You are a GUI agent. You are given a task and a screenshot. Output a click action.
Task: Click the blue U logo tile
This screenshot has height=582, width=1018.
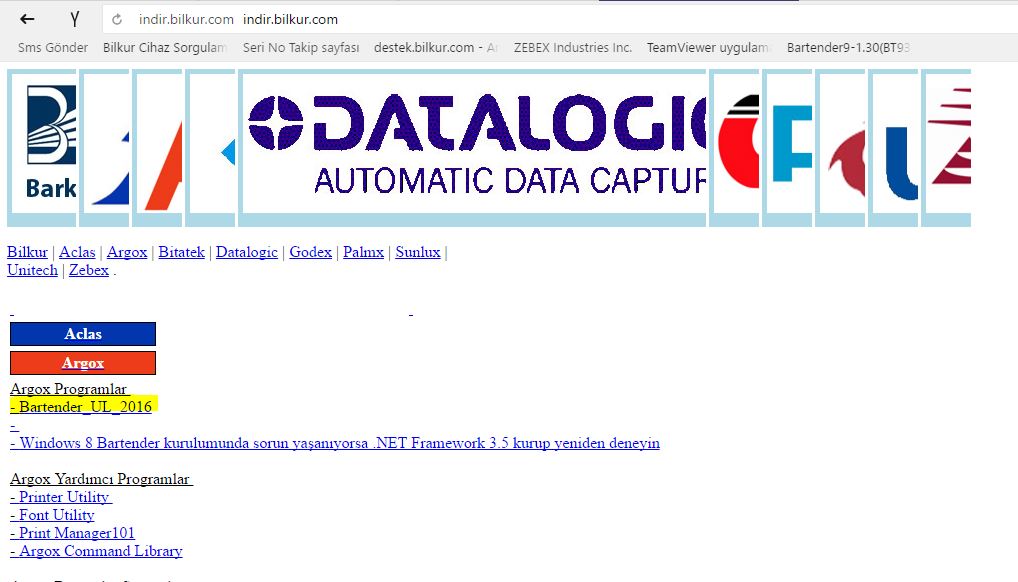893,148
